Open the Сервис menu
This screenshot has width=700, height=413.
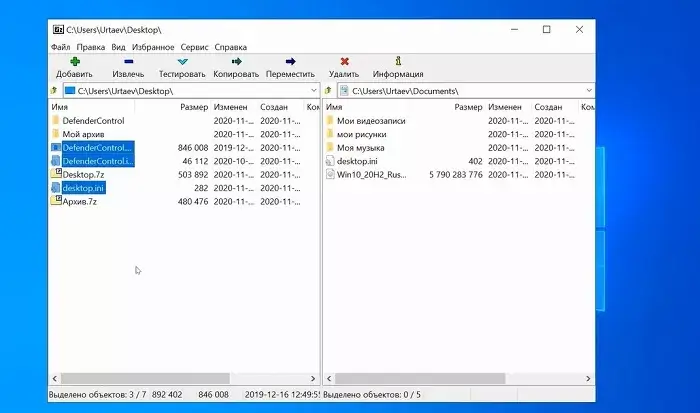click(194, 46)
